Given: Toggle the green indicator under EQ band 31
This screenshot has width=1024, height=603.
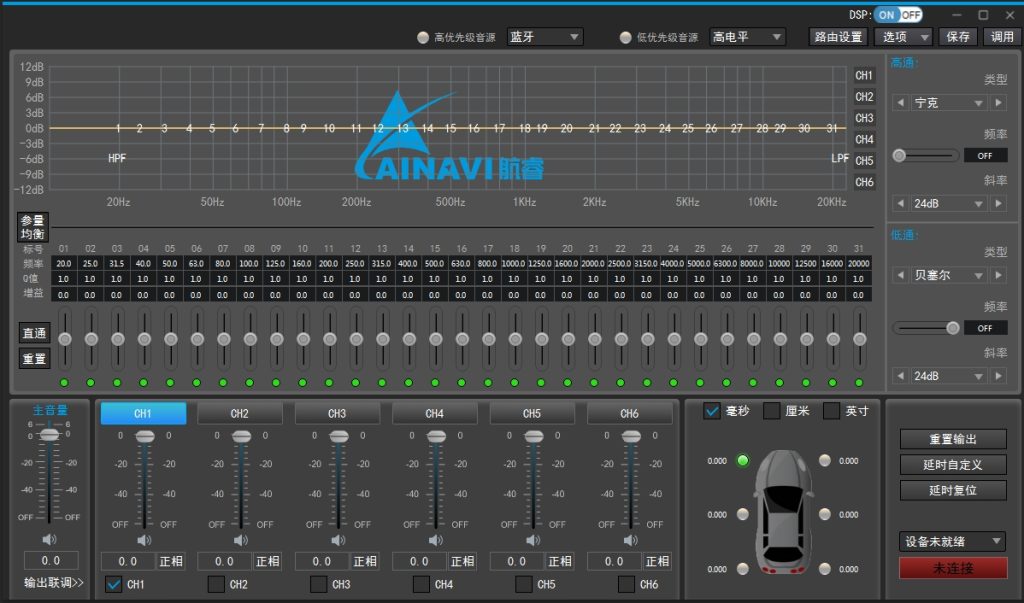Looking at the screenshot, I should [x=859, y=382].
